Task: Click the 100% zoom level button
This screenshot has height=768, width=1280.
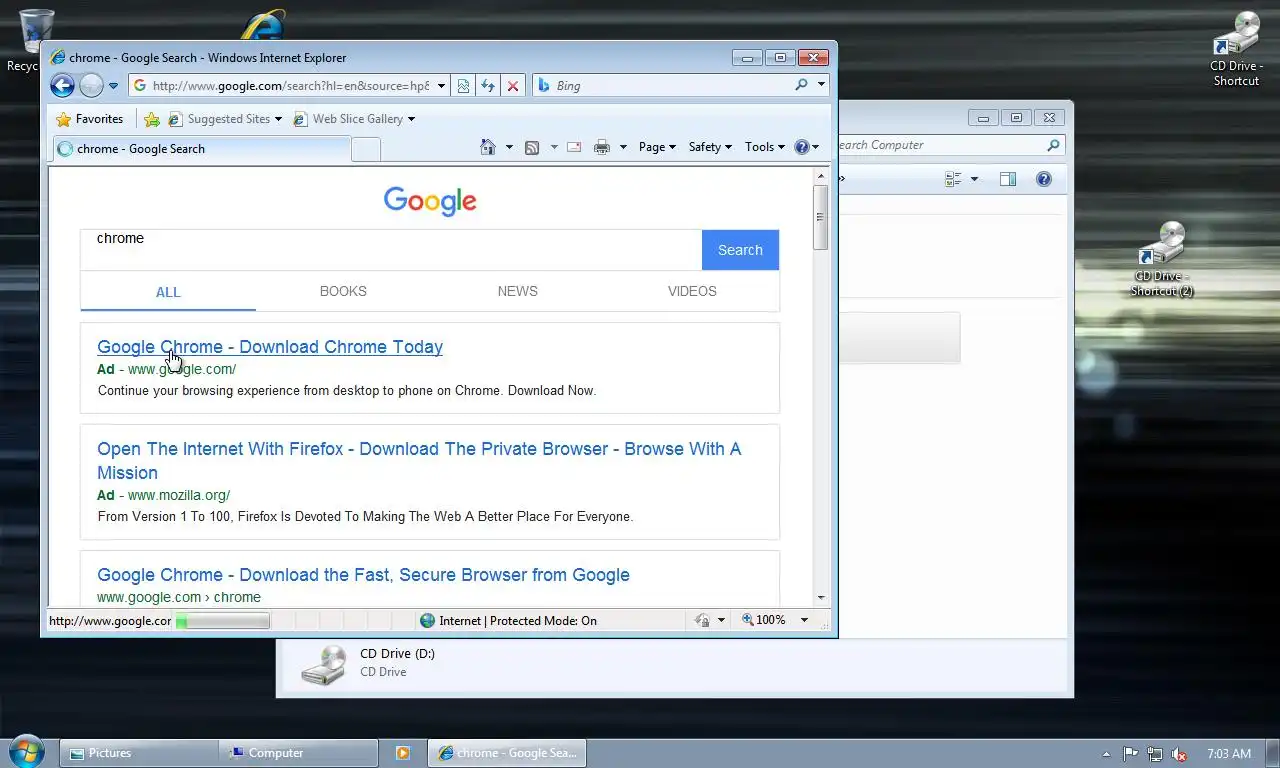Action: coord(764,621)
